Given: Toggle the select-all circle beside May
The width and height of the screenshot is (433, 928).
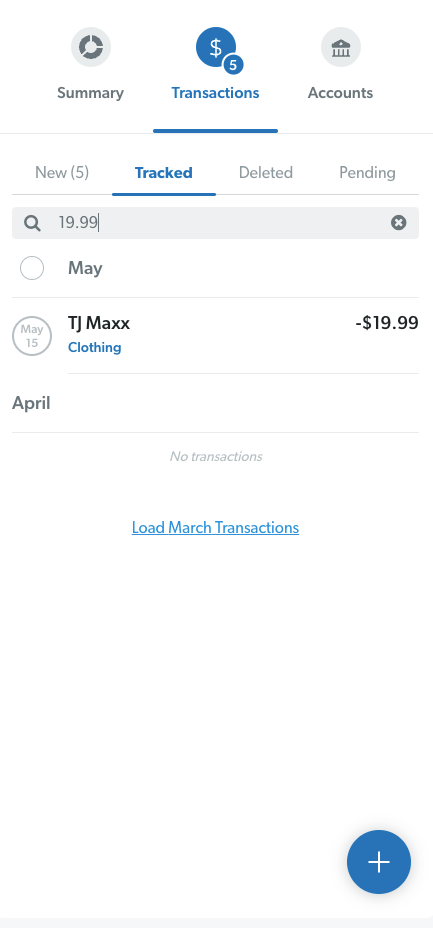Looking at the screenshot, I should 32,268.
